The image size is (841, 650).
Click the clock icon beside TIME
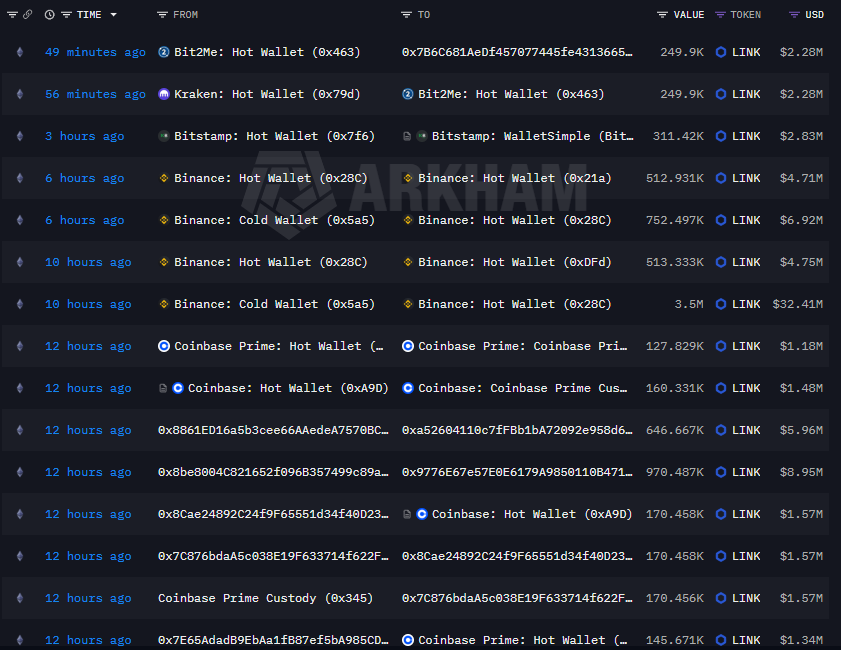(49, 14)
